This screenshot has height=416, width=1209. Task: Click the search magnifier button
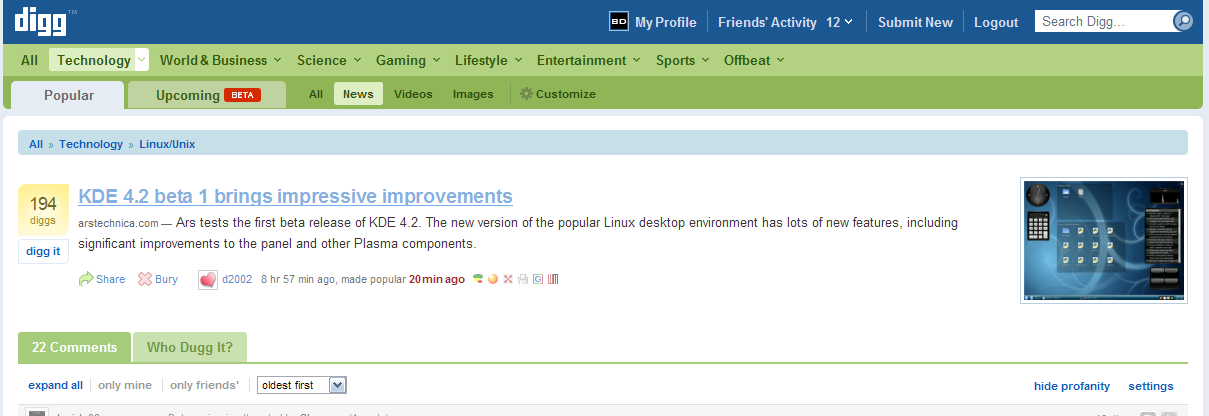(1183, 21)
